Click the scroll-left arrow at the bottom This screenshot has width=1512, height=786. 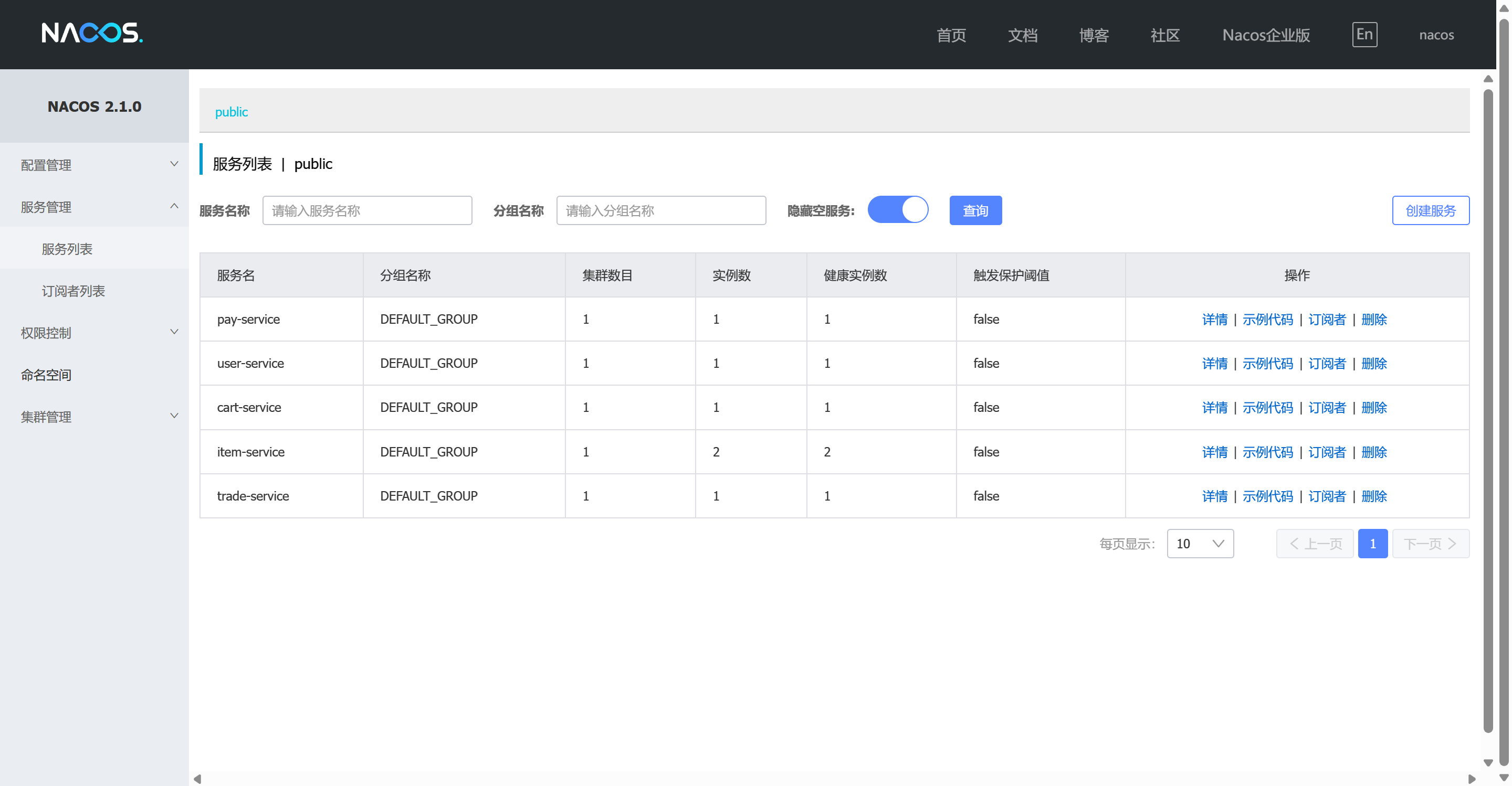pos(198,779)
